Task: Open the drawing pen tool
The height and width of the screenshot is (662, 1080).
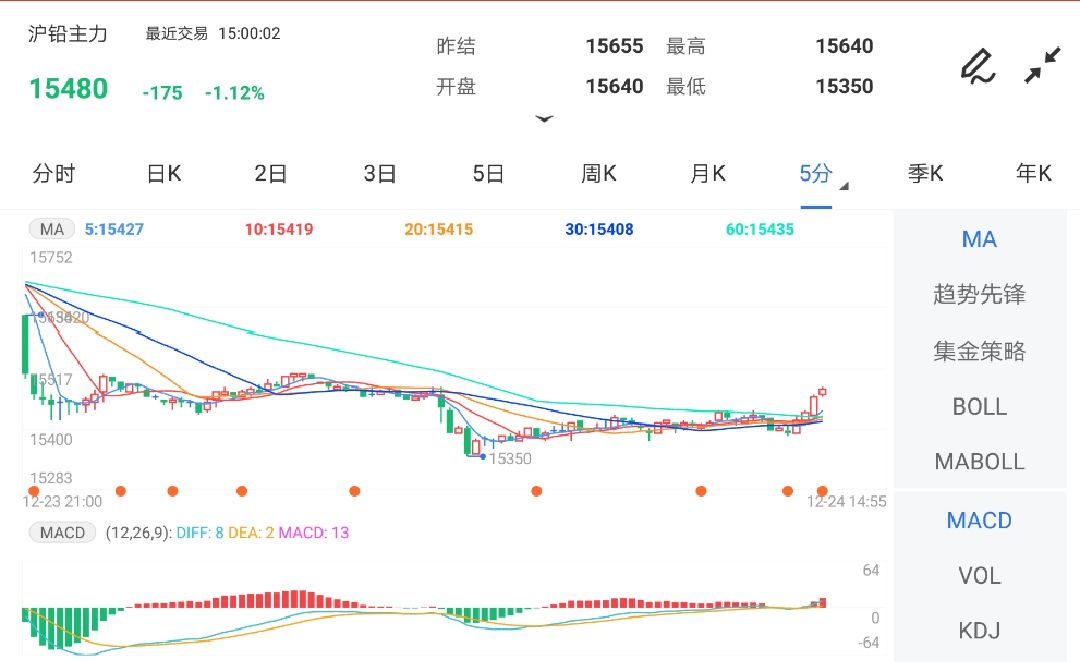Action: (x=977, y=67)
